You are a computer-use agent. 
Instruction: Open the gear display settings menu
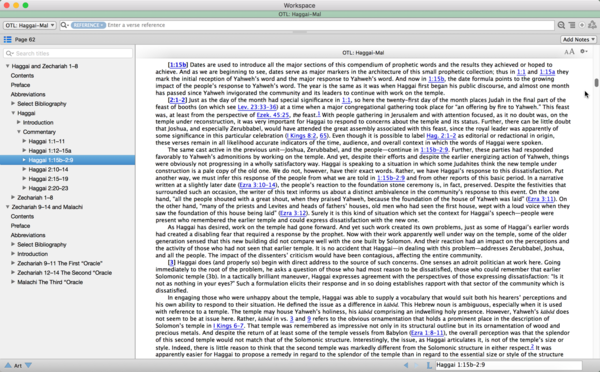pyautogui.click(x=584, y=51)
